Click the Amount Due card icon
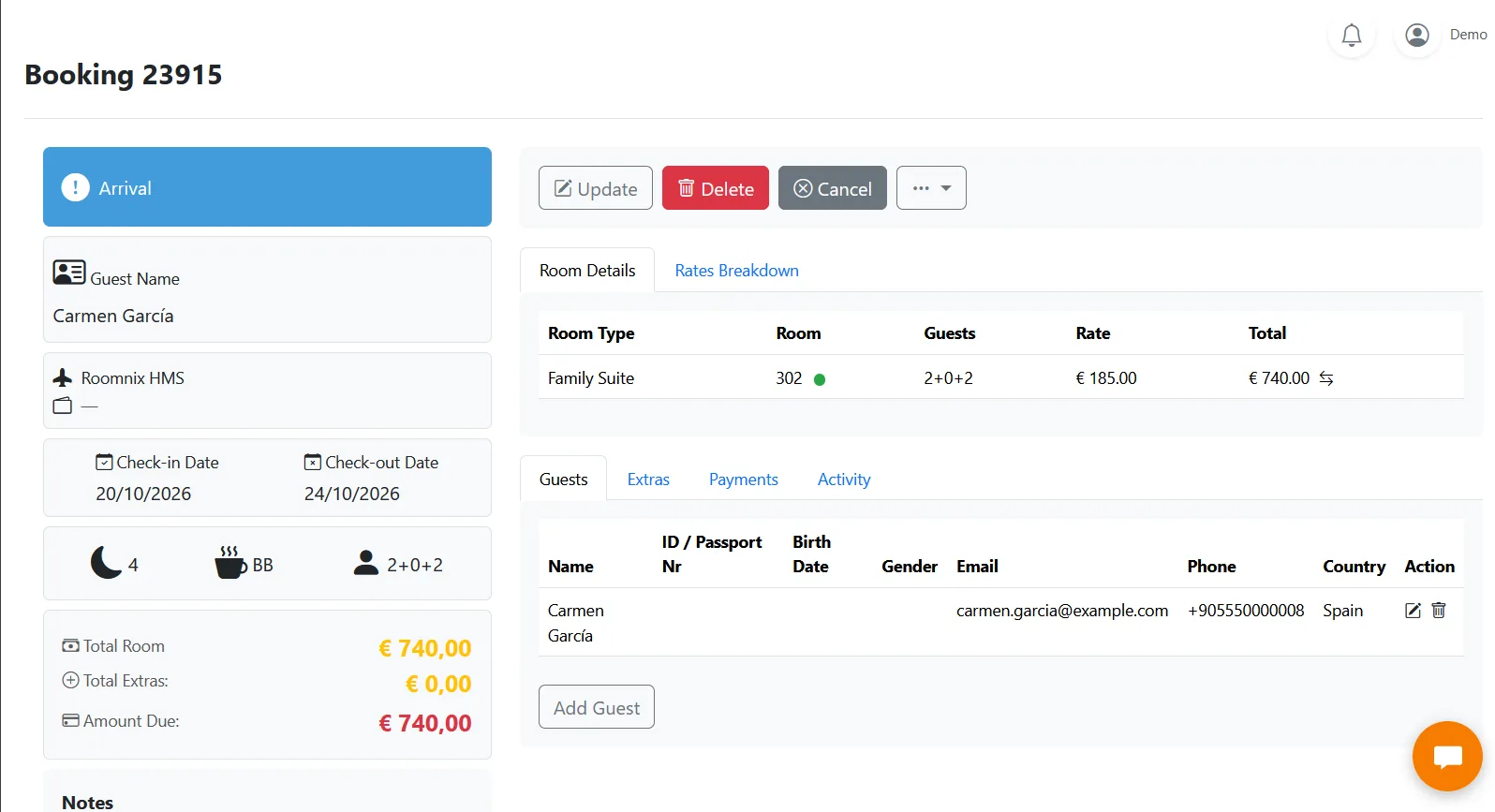The width and height of the screenshot is (1495, 812). coord(70,720)
